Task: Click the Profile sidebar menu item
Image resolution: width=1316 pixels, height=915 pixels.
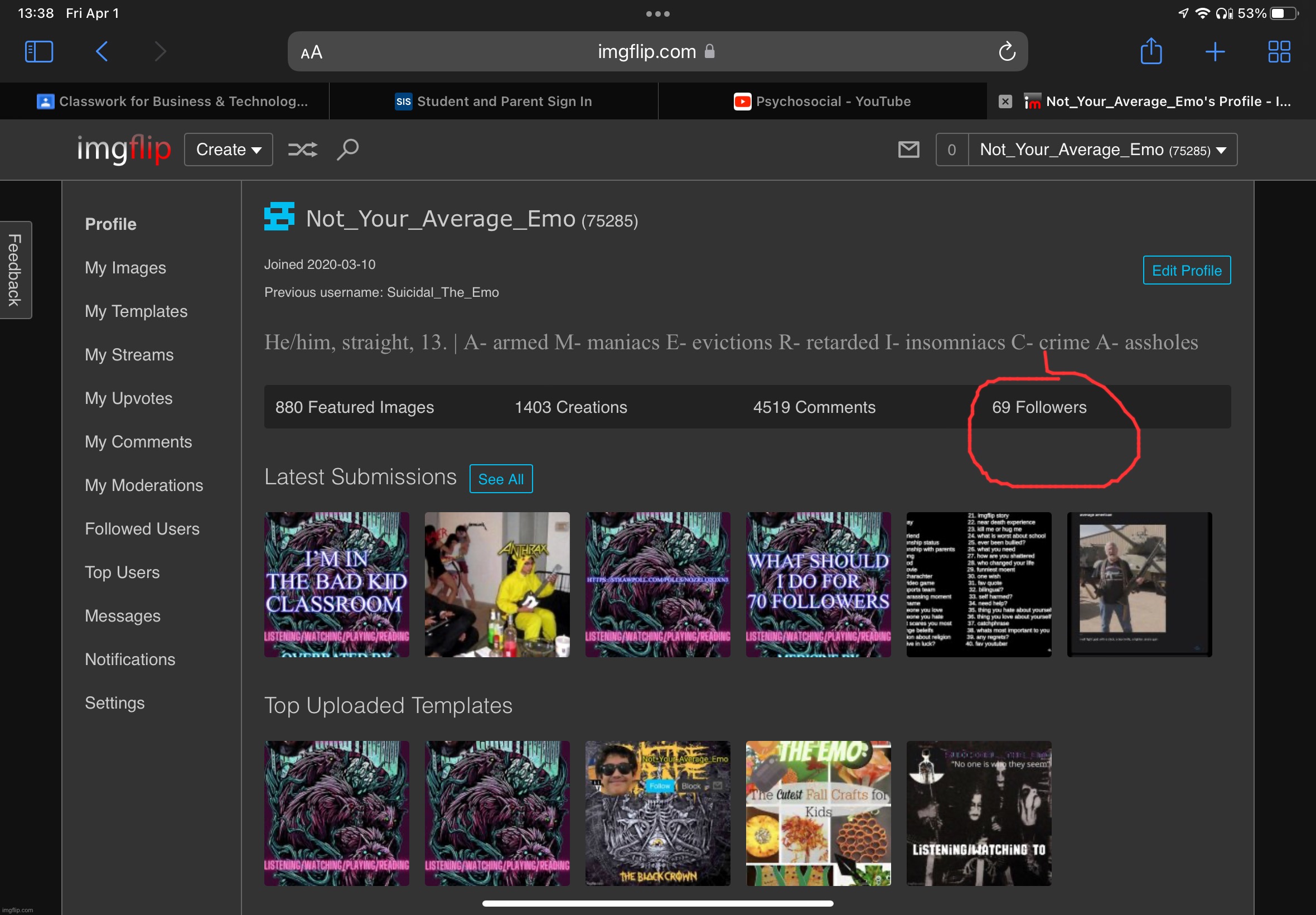Action: tap(110, 224)
